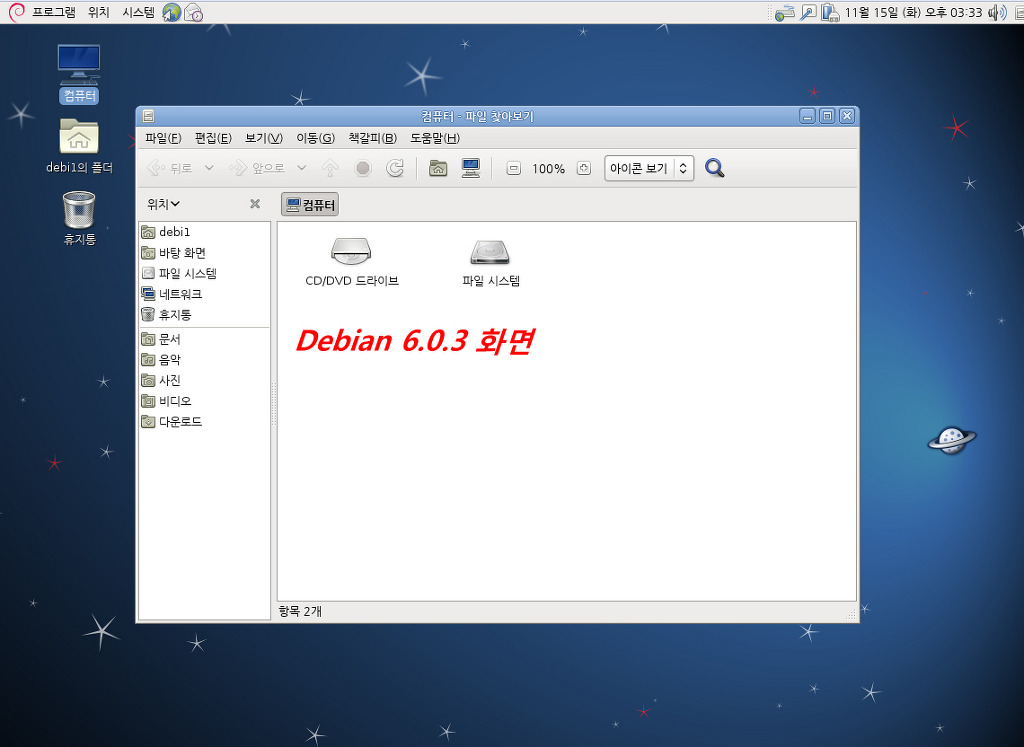Open the 보기(V) menu

264,138
